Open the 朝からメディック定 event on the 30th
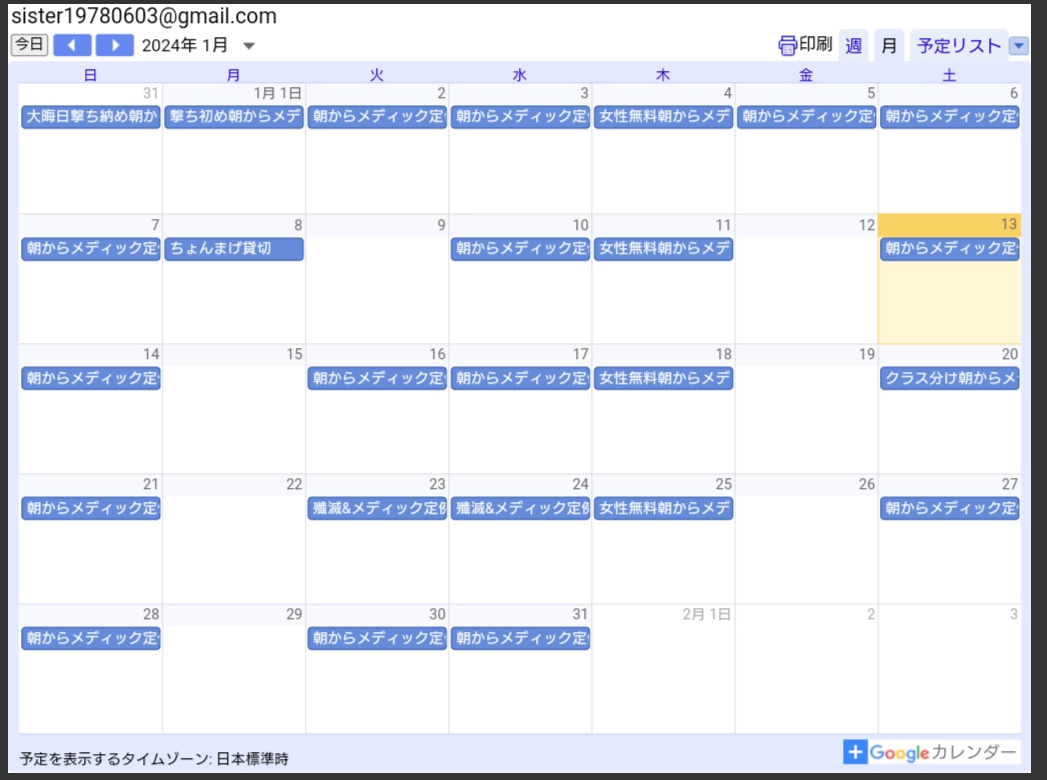Viewport: 1047px width, 780px height. click(377, 638)
